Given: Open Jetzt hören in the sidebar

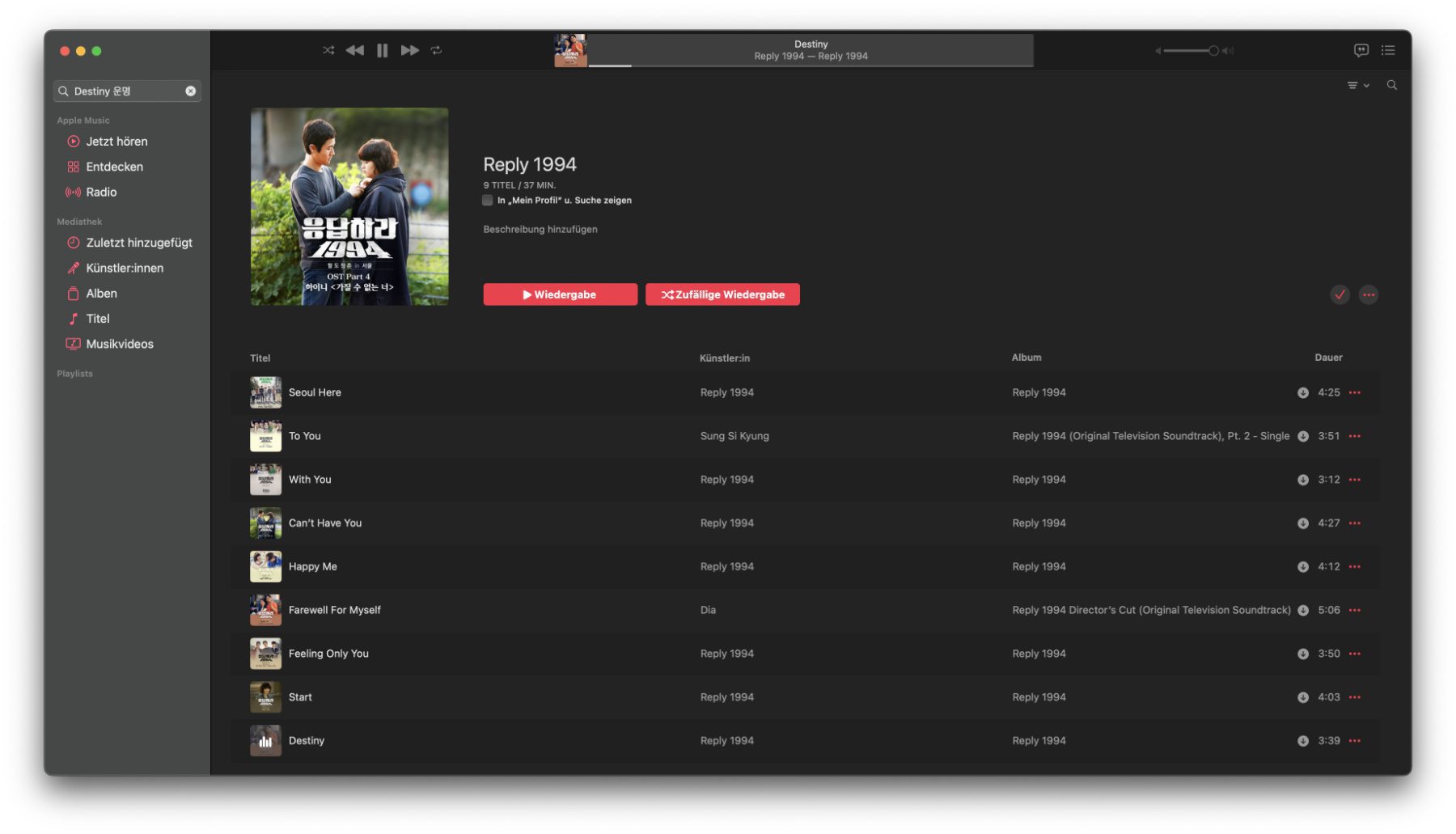Looking at the screenshot, I should [116, 142].
